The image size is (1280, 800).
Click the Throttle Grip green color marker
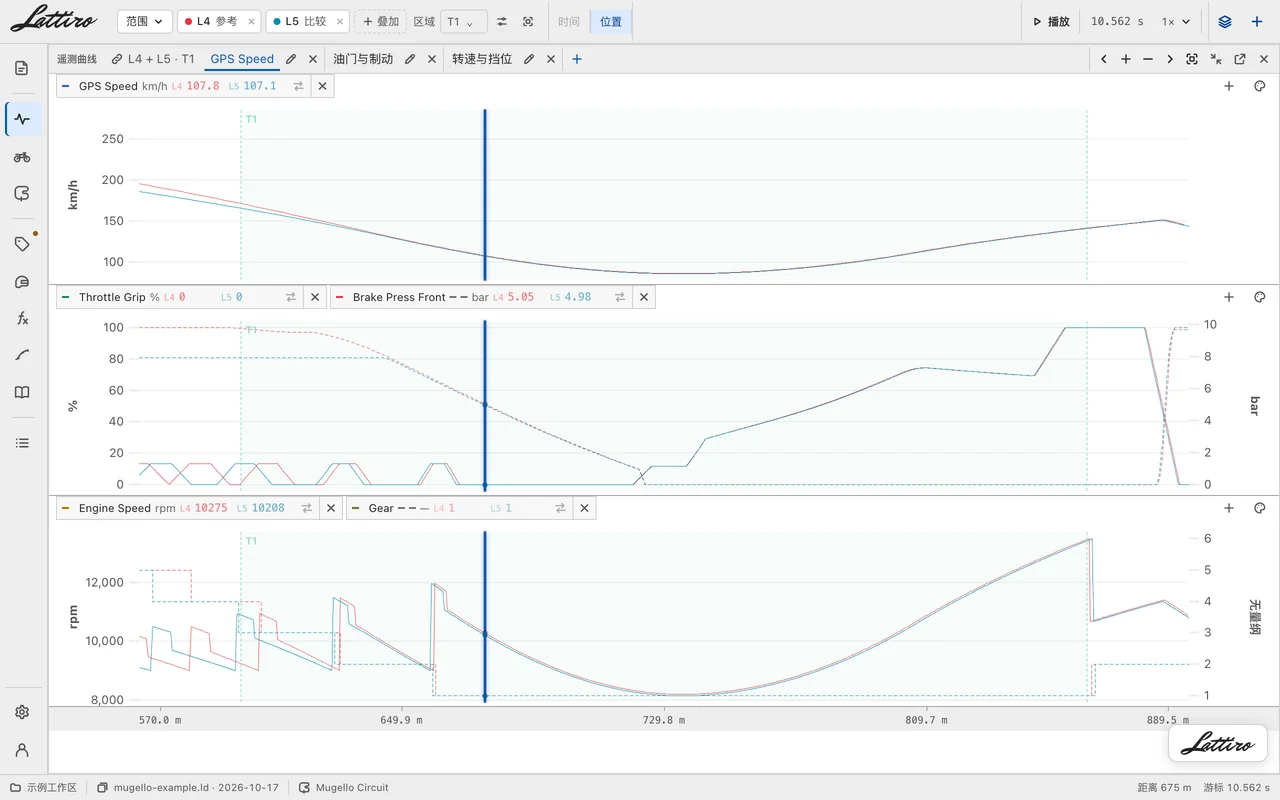(66, 297)
